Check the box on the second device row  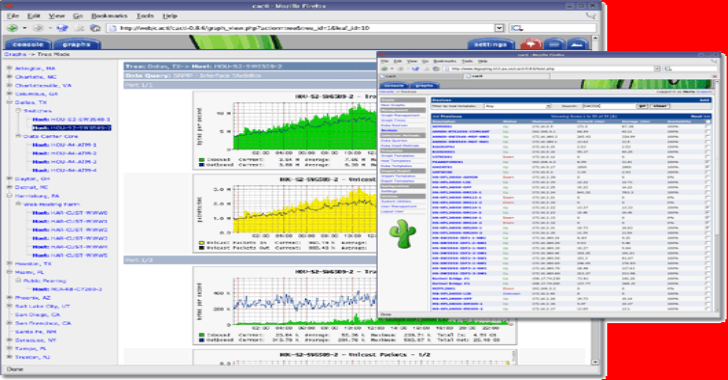[x=707, y=131]
